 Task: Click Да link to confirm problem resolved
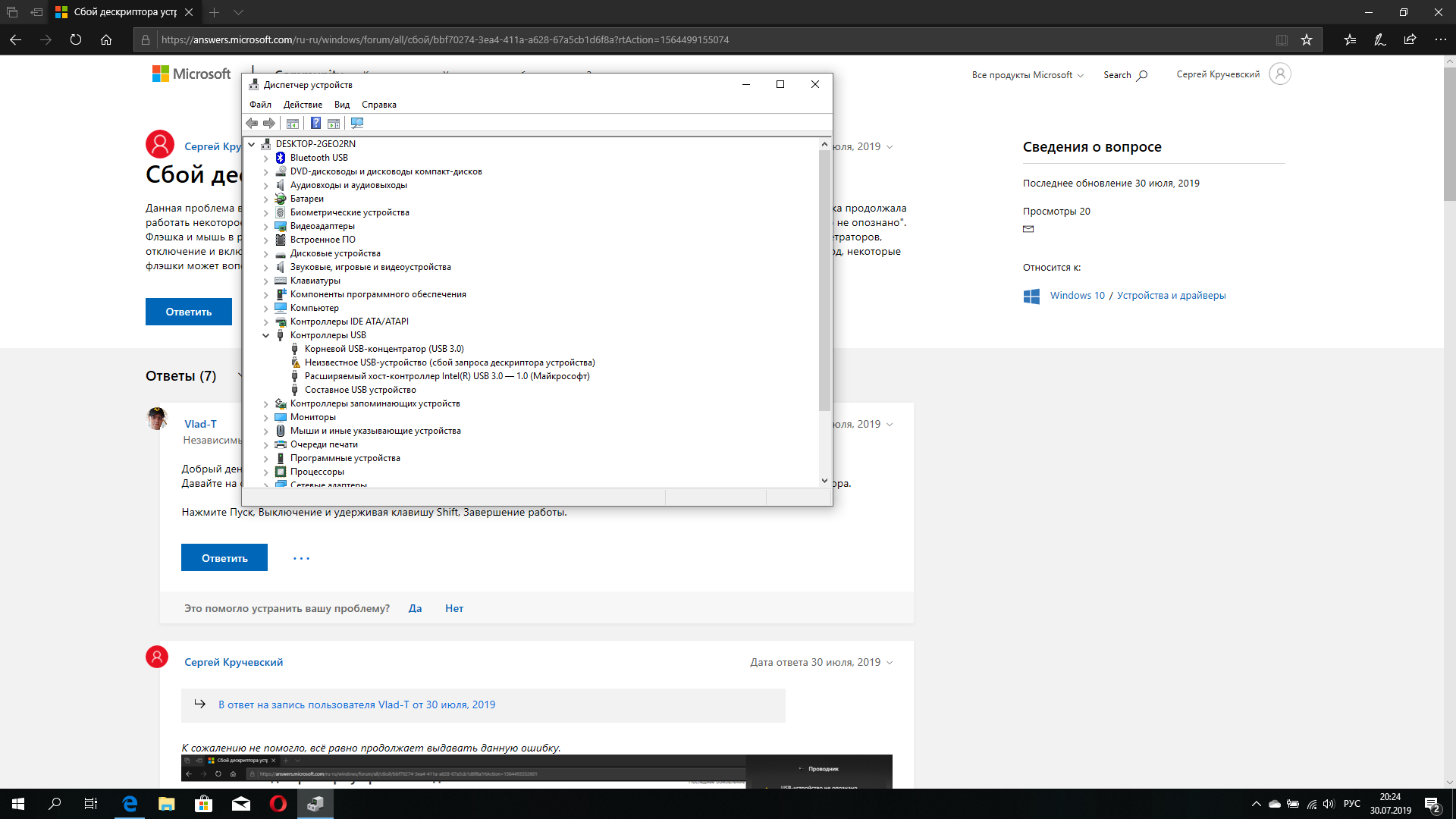pos(415,608)
